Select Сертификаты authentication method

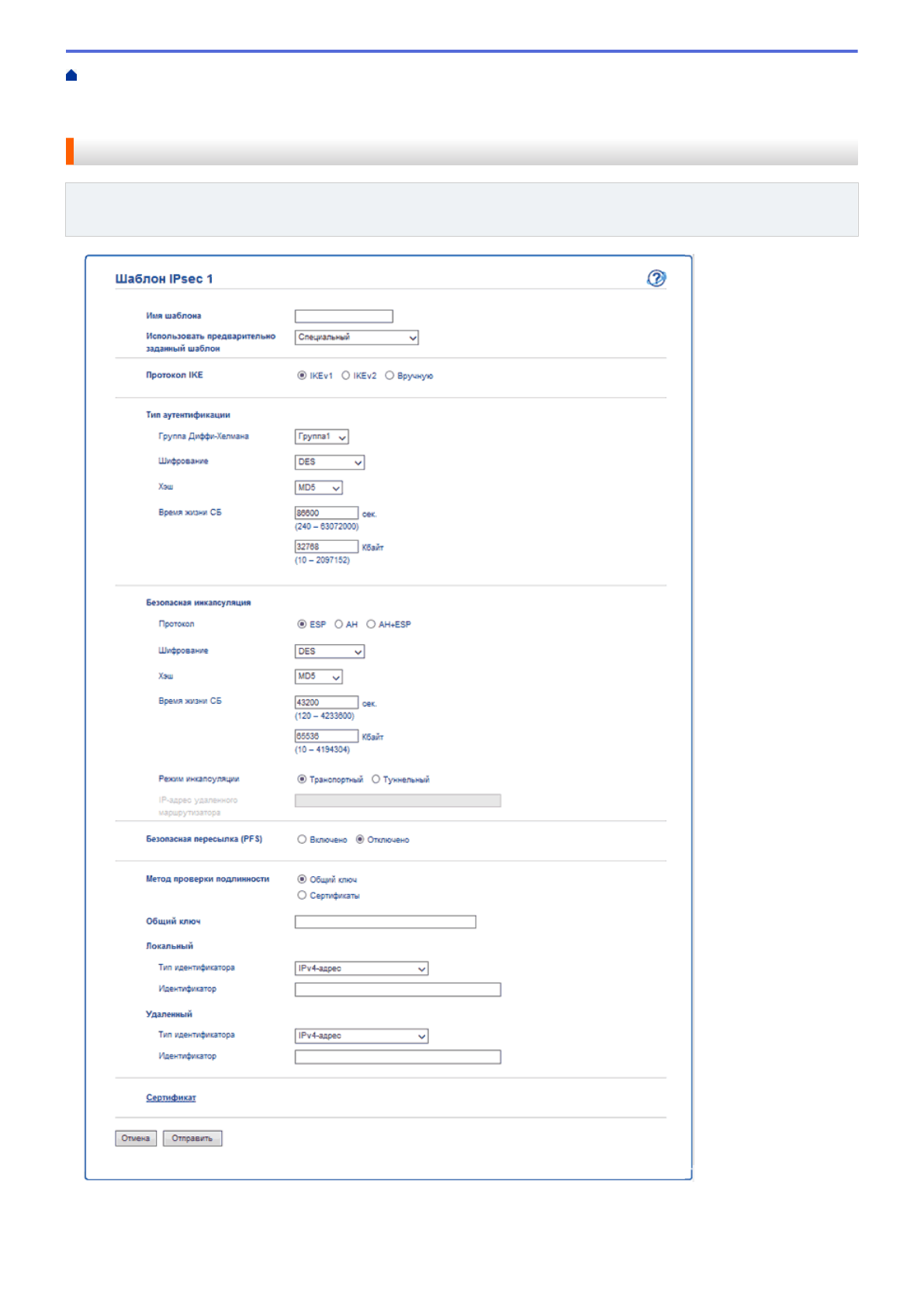(x=302, y=896)
